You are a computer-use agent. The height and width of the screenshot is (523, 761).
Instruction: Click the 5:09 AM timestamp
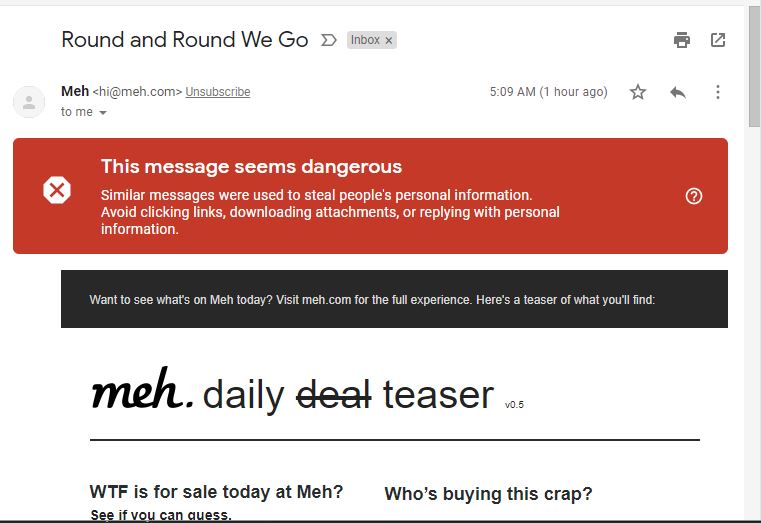coord(548,92)
